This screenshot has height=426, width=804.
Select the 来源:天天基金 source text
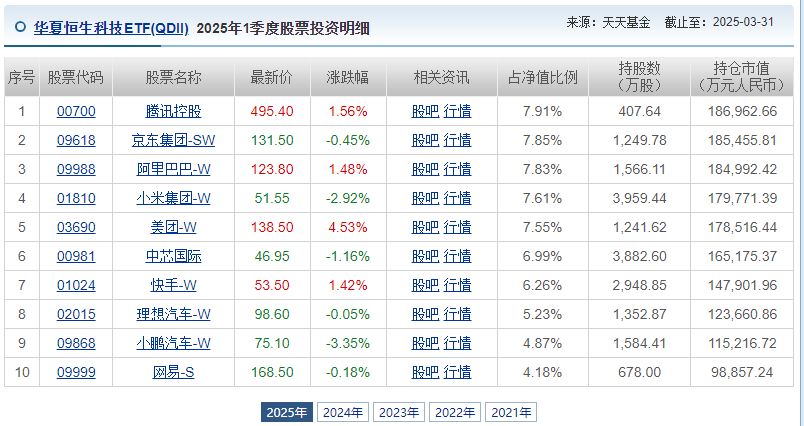point(608,22)
